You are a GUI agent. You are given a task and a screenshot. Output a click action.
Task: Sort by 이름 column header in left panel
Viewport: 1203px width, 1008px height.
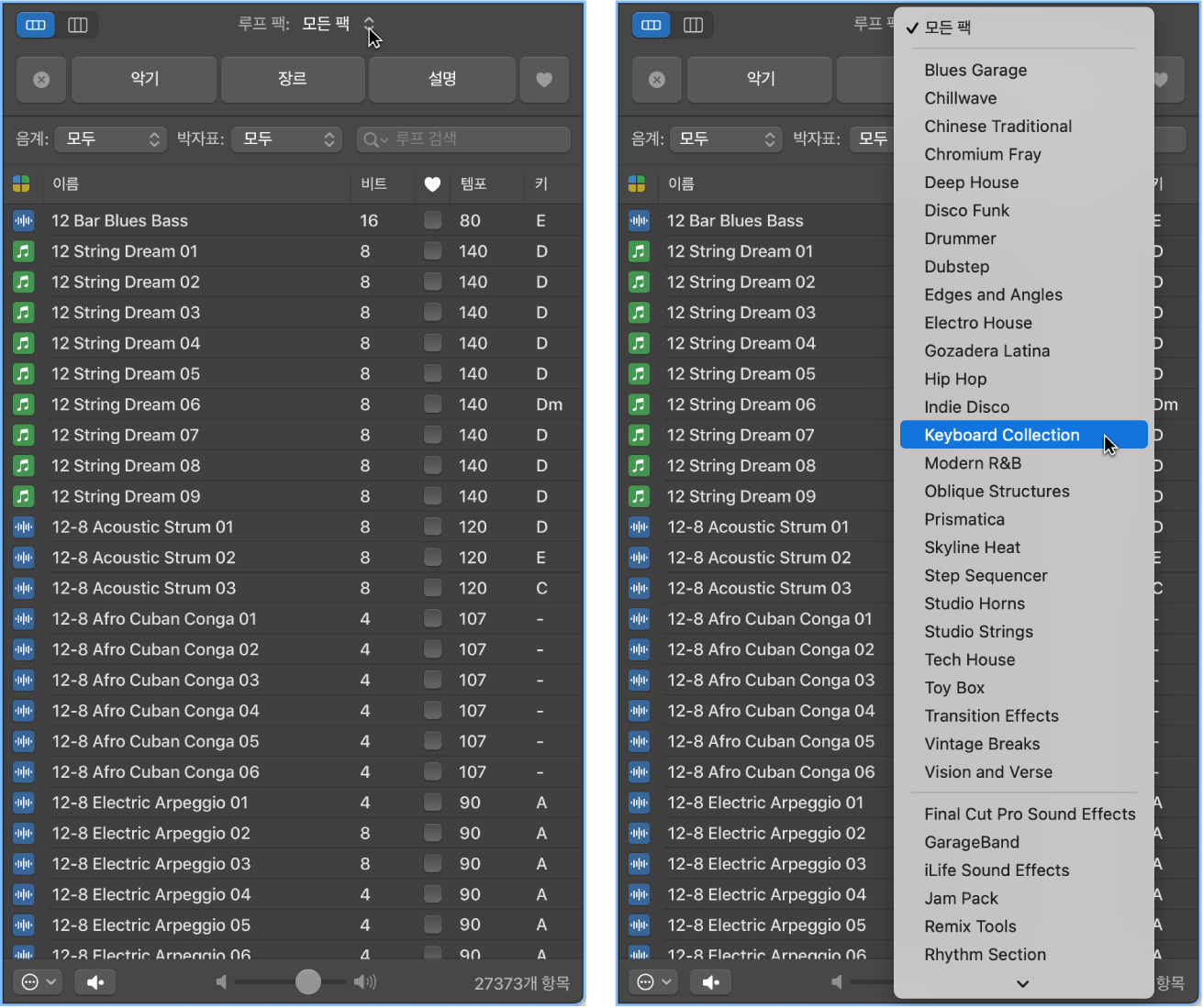(196, 184)
